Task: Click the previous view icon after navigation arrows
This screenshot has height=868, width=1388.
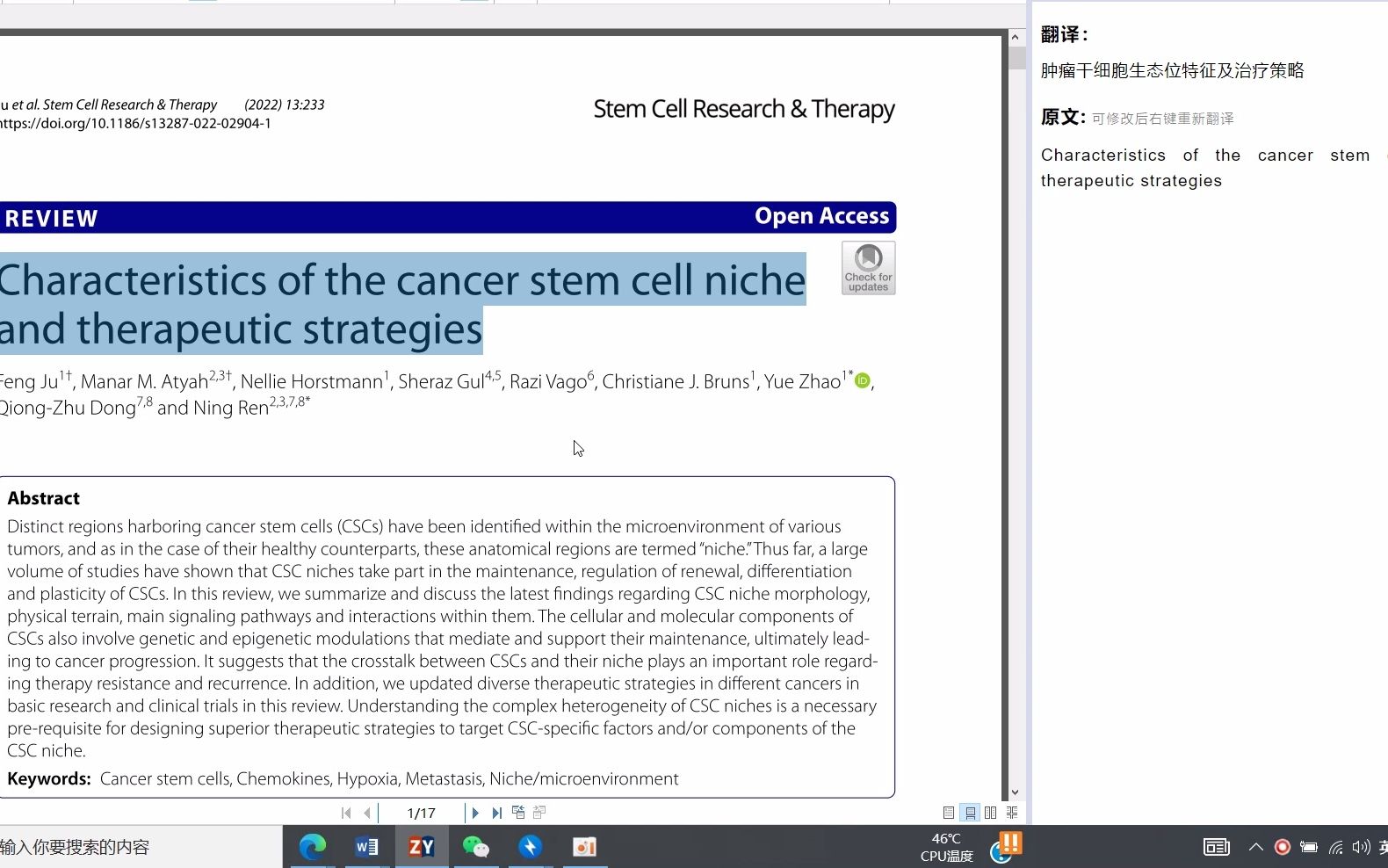Action: click(x=518, y=813)
